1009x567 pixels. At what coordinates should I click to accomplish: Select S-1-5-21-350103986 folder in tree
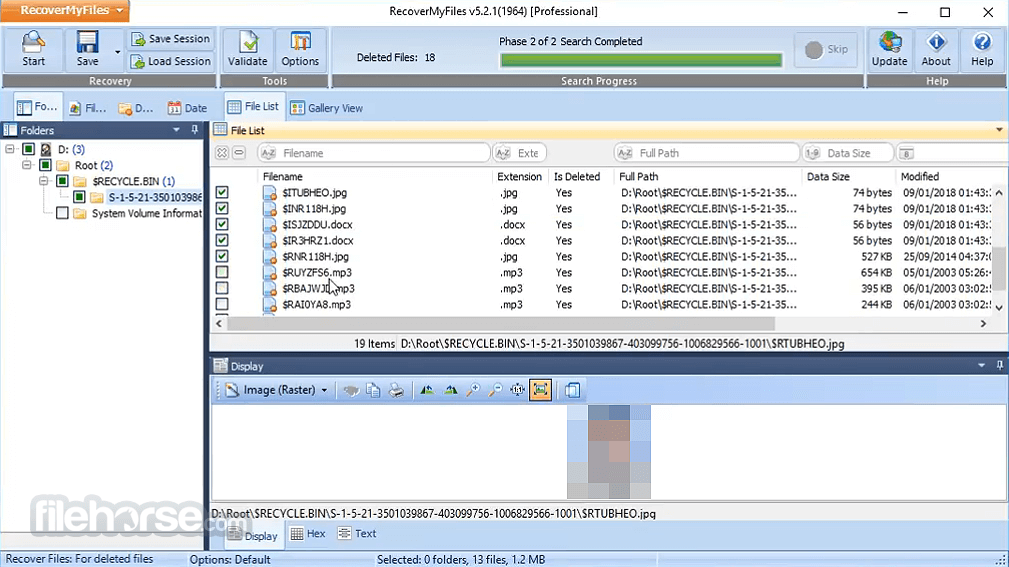[x=154, y=197]
